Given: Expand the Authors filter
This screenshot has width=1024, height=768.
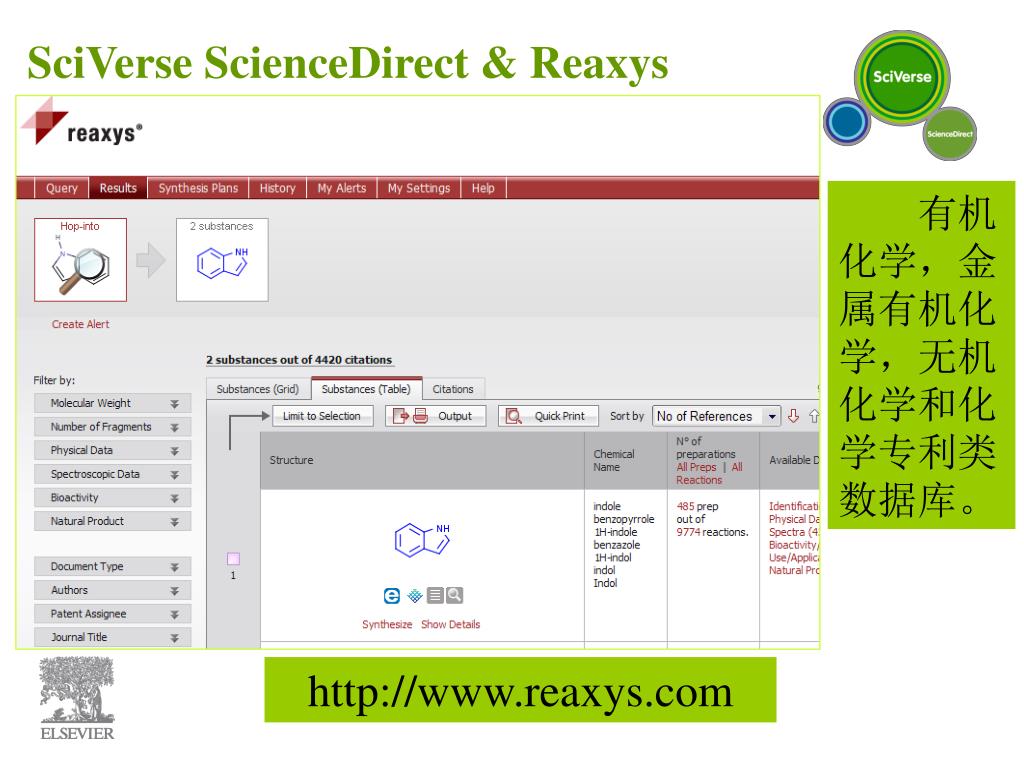Looking at the screenshot, I should pyautogui.click(x=112, y=590).
